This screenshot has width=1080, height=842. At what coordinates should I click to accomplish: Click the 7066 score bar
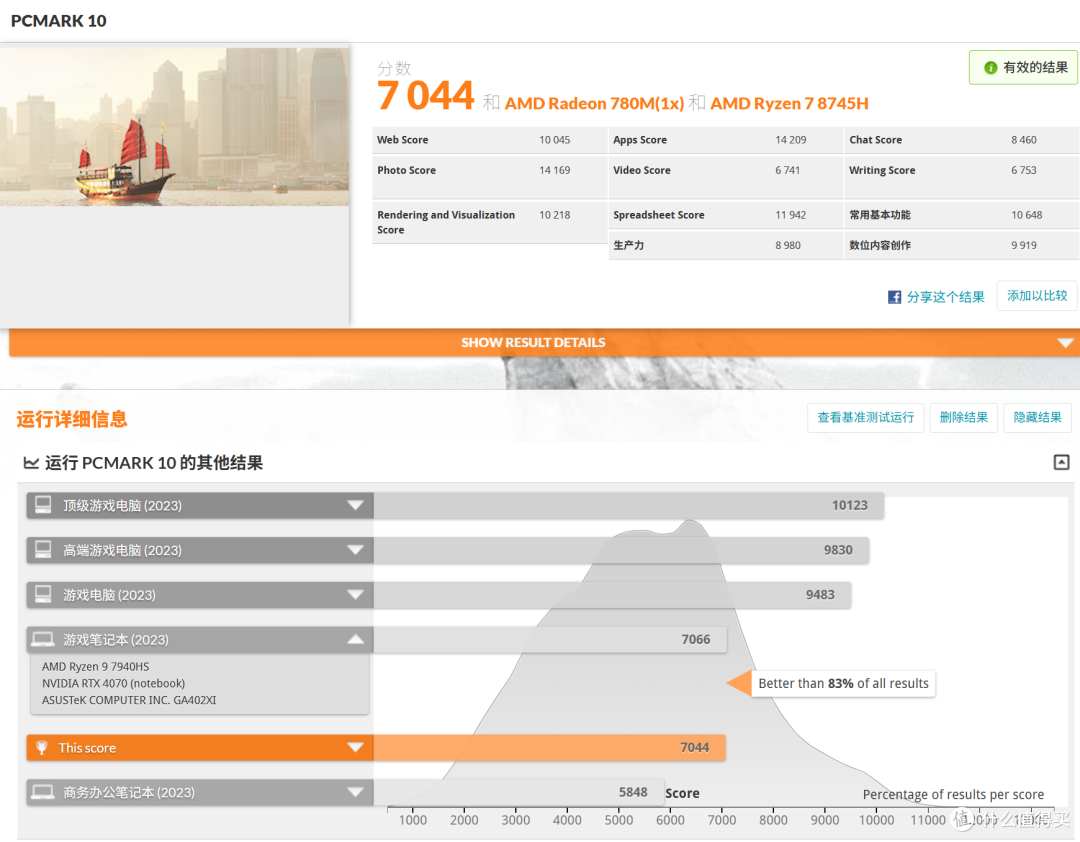(x=550, y=639)
